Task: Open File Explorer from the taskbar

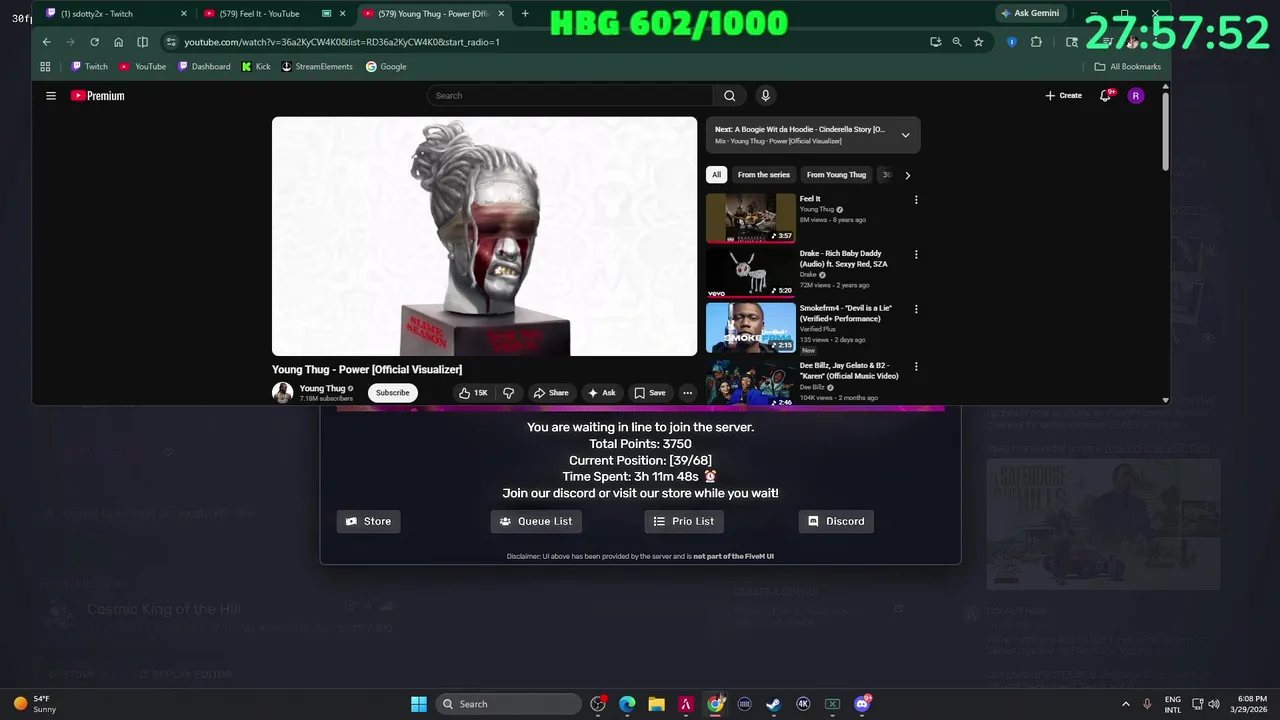Action: (x=656, y=704)
